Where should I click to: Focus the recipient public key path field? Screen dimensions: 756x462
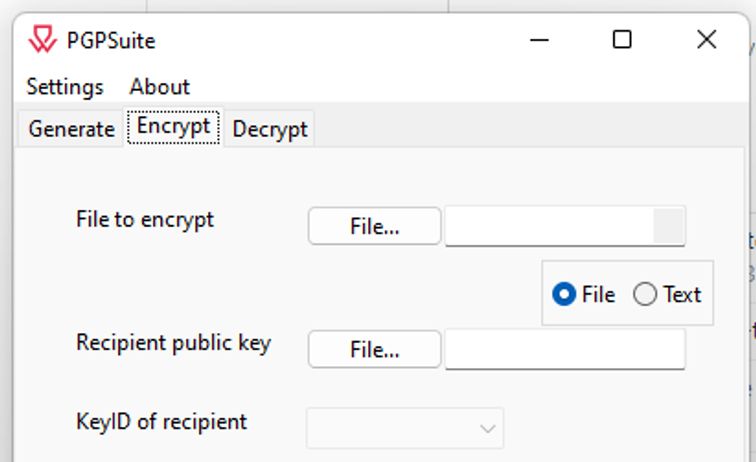565,350
